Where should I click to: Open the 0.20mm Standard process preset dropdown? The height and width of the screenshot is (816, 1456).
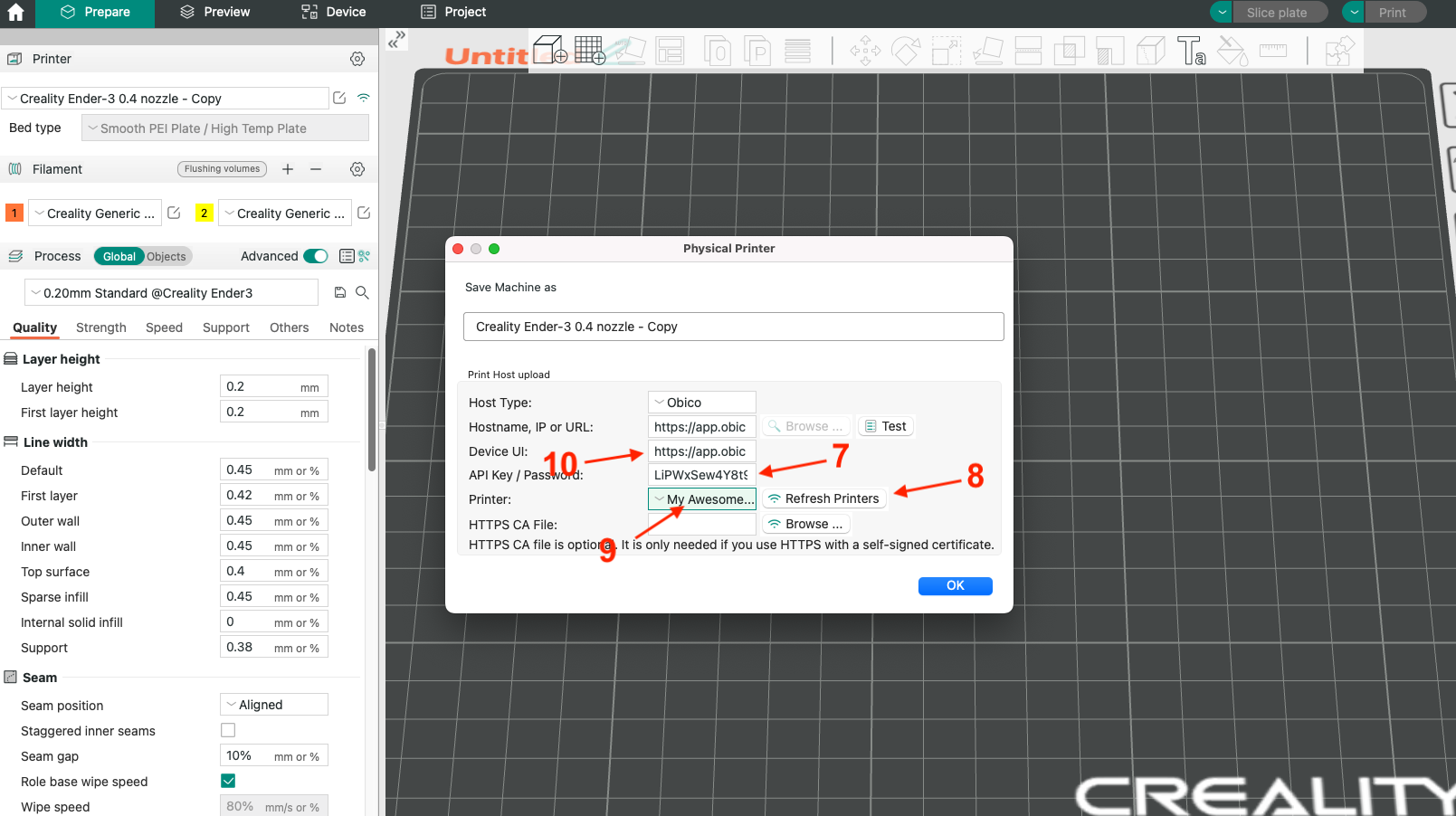tap(172, 292)
